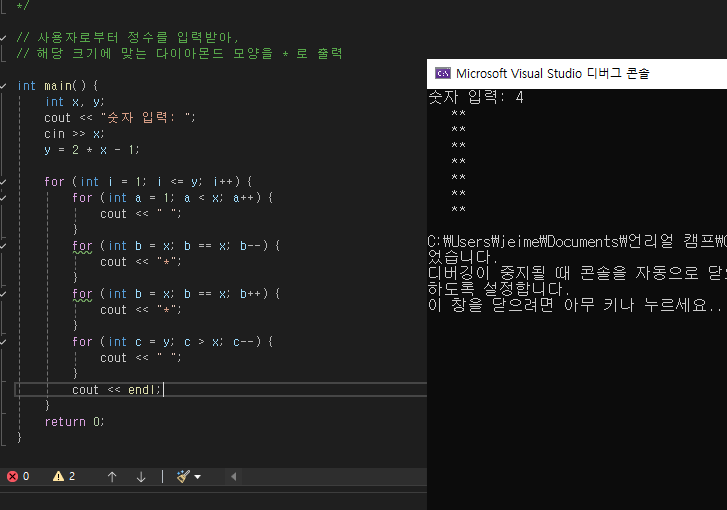Click the console line '었습니다.'

[x=463, y=257]
